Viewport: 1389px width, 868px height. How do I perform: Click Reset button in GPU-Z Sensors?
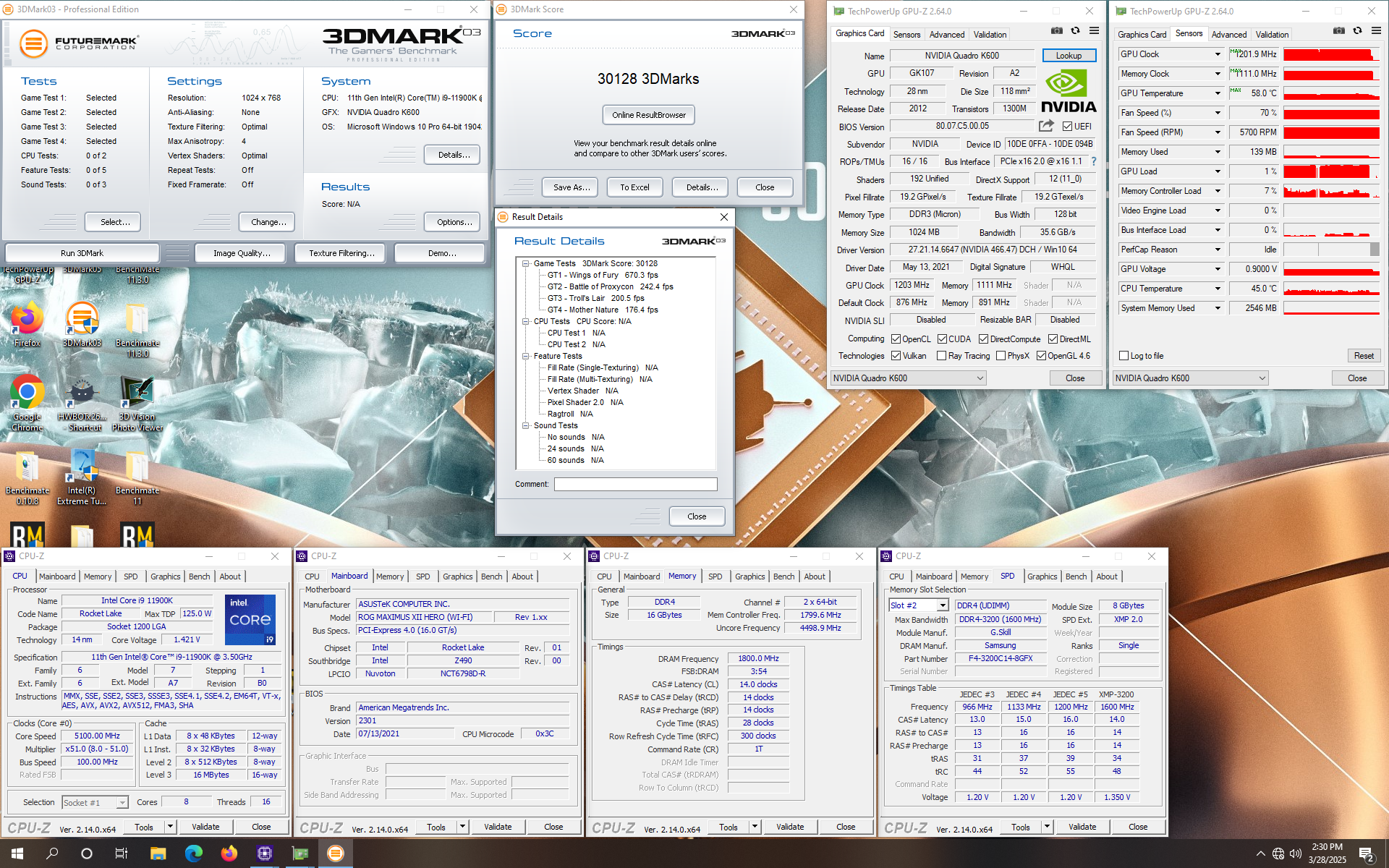[1364, 355]
